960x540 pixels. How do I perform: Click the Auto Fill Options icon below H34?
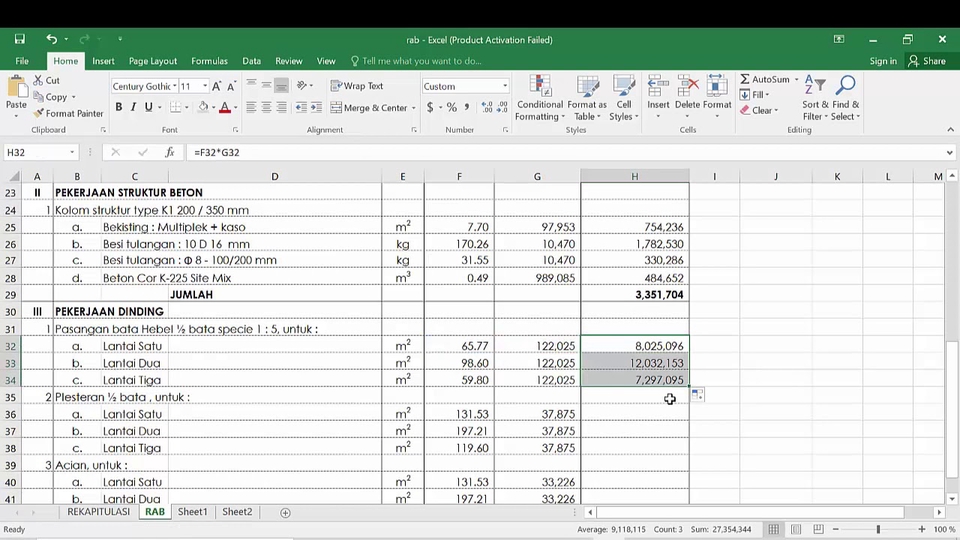tap(697, 395)
